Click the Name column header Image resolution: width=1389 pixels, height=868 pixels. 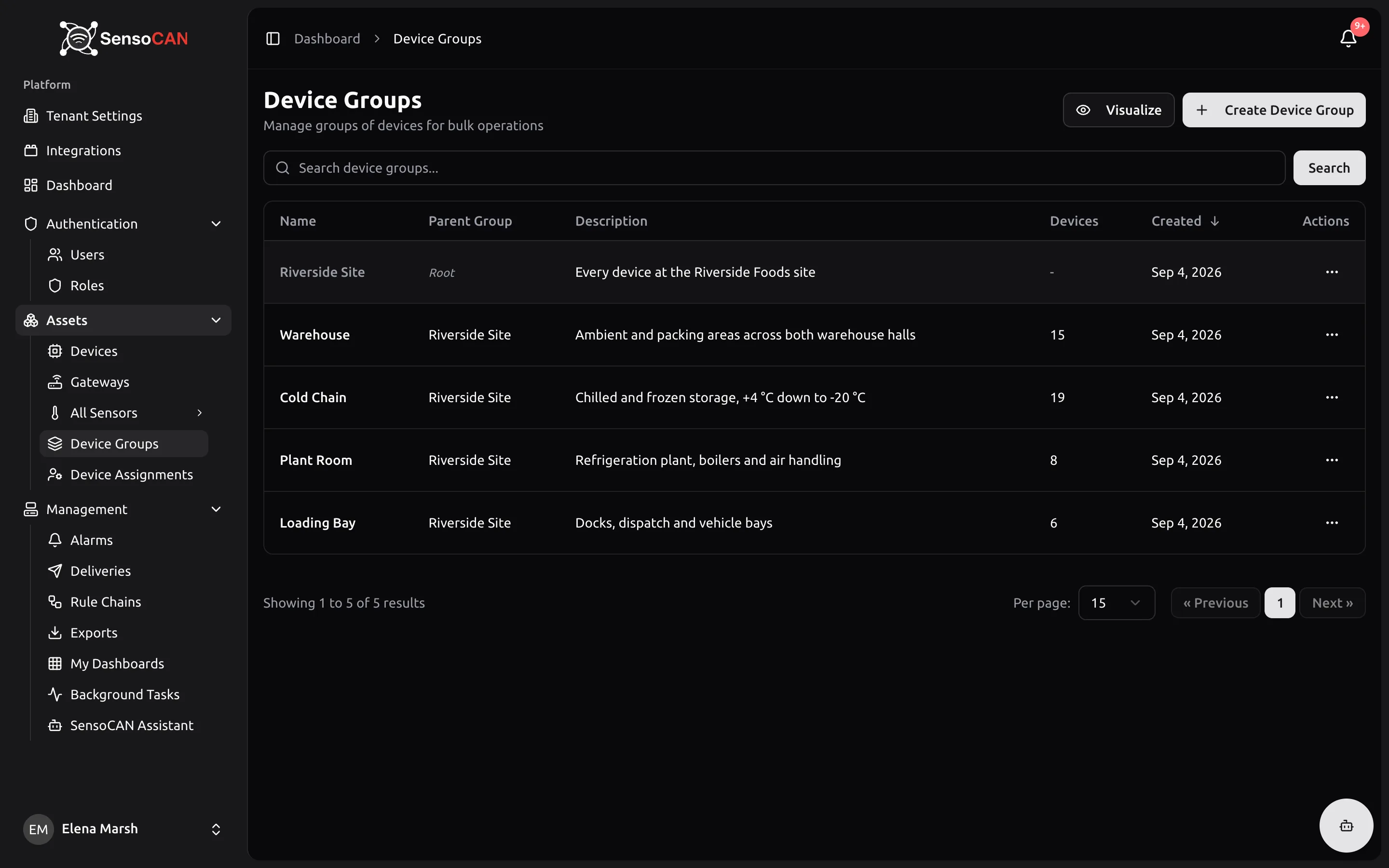[x=298, y=221]
